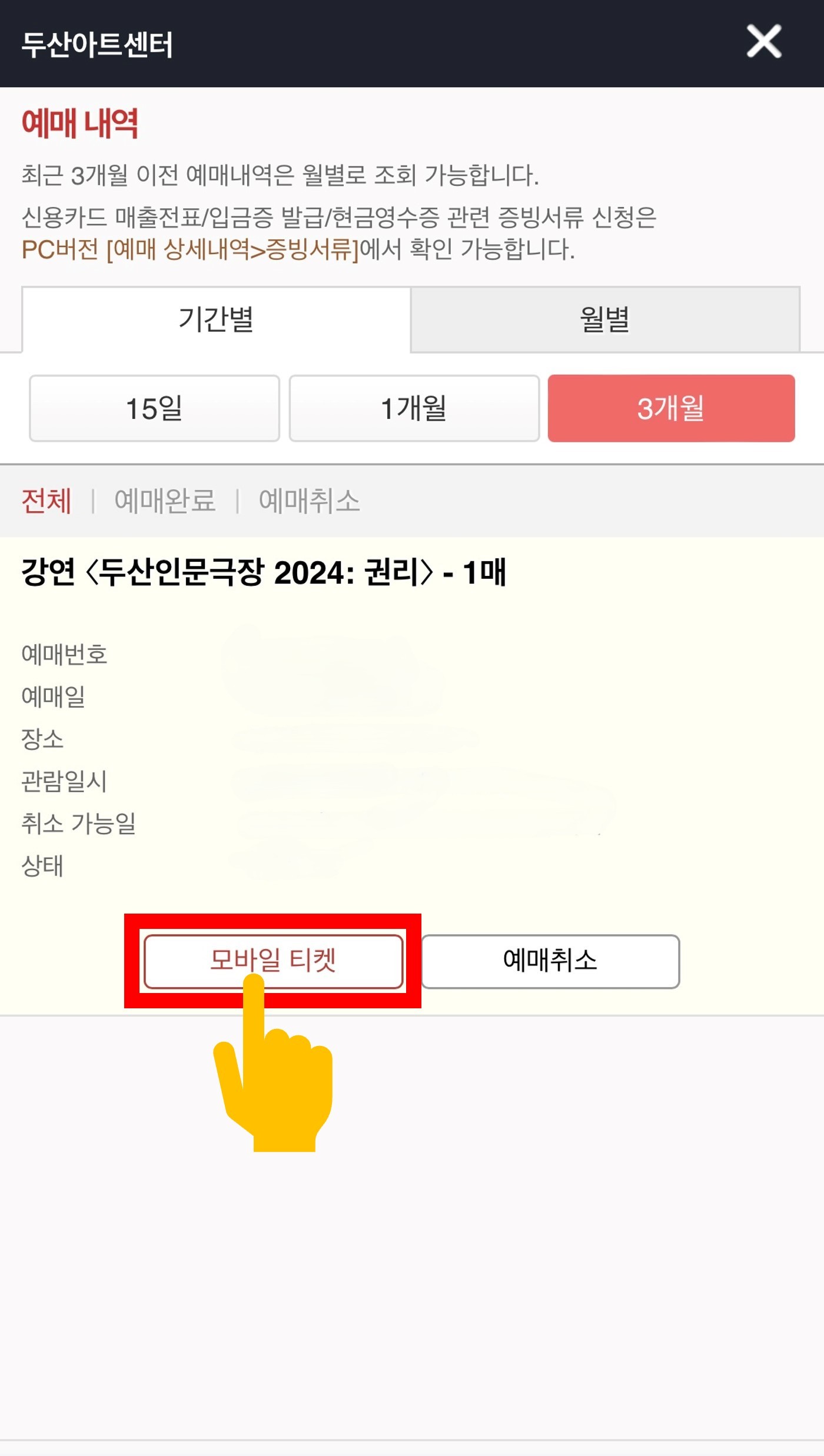Click the 예매 내역 red heading
This screenshot has width=824, height=1456.
[80, 124]
